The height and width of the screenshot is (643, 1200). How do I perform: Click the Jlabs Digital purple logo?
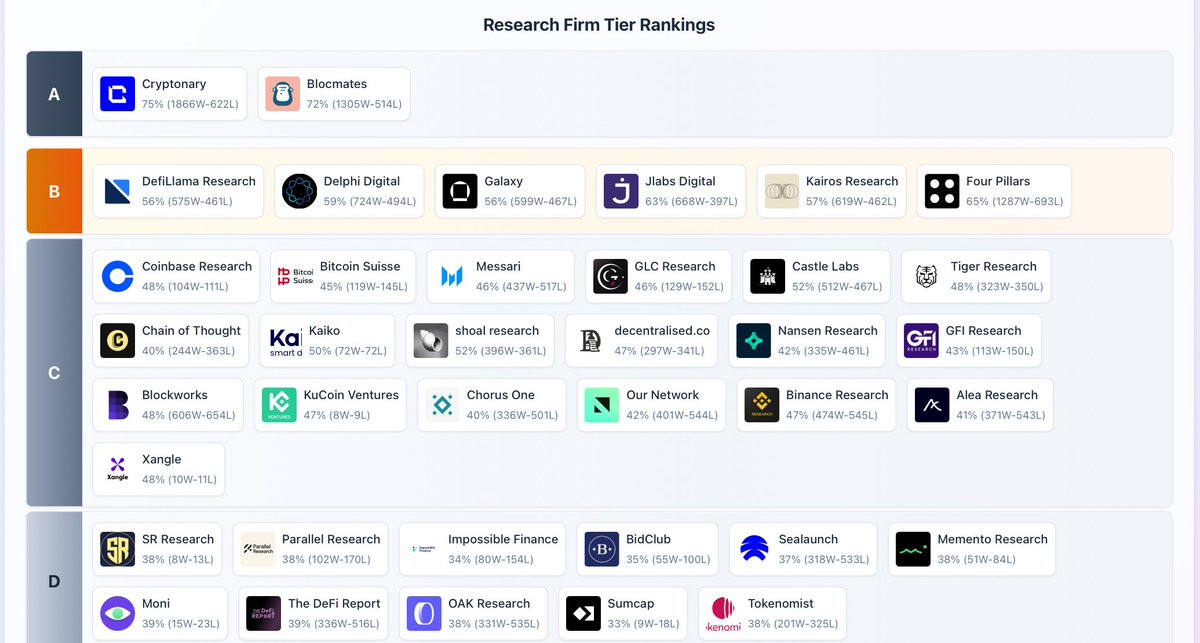point(621,191)
